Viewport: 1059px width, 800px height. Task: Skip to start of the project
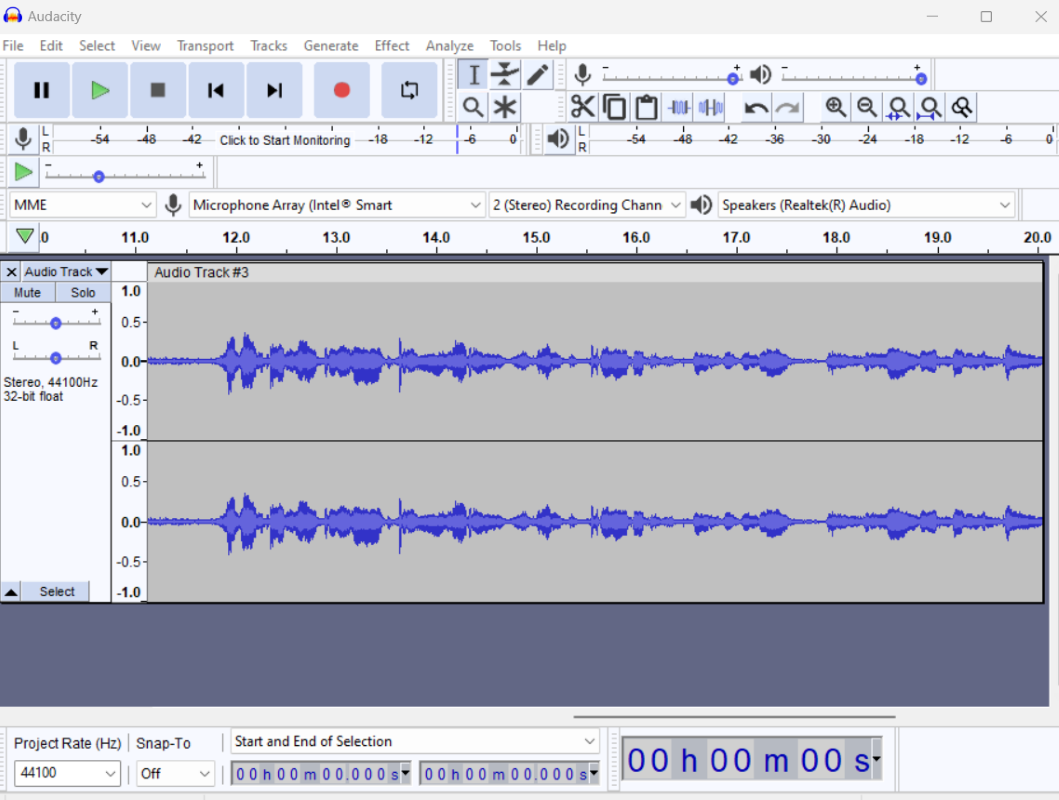tap(216, 90)
